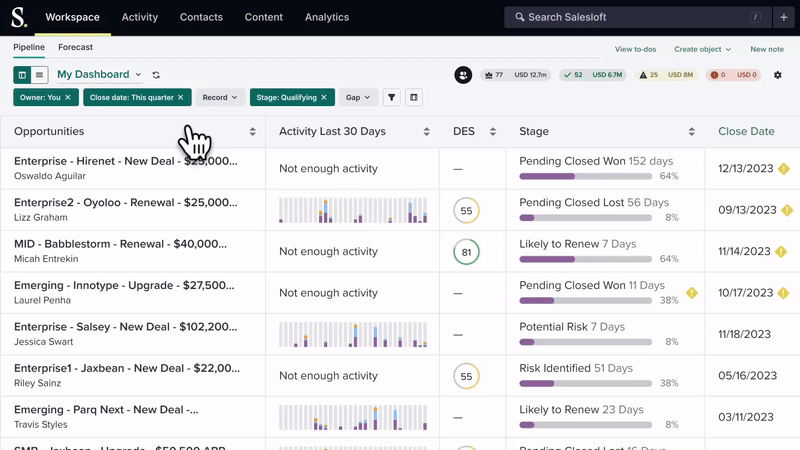Remove the Stage: Qualifying filter
This screenshot has height=450, width=800.
[323, 97]
